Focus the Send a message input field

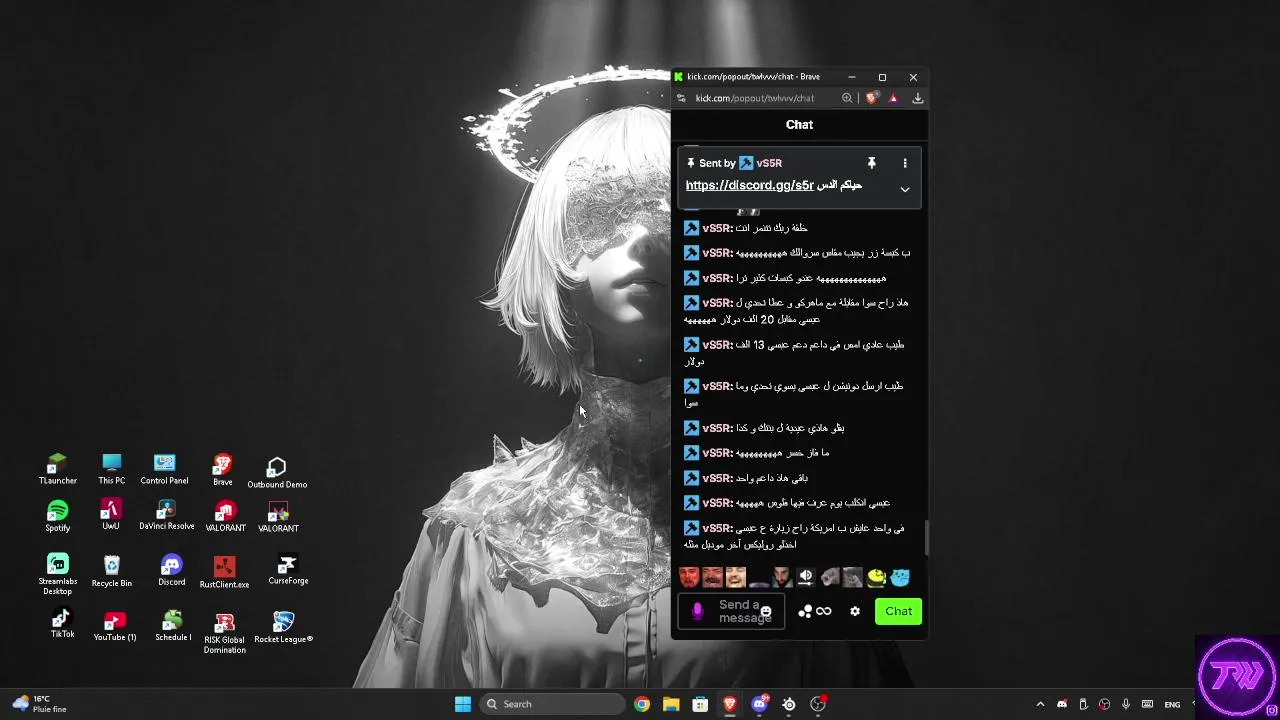pyautogui.click(x=731, y=611)
